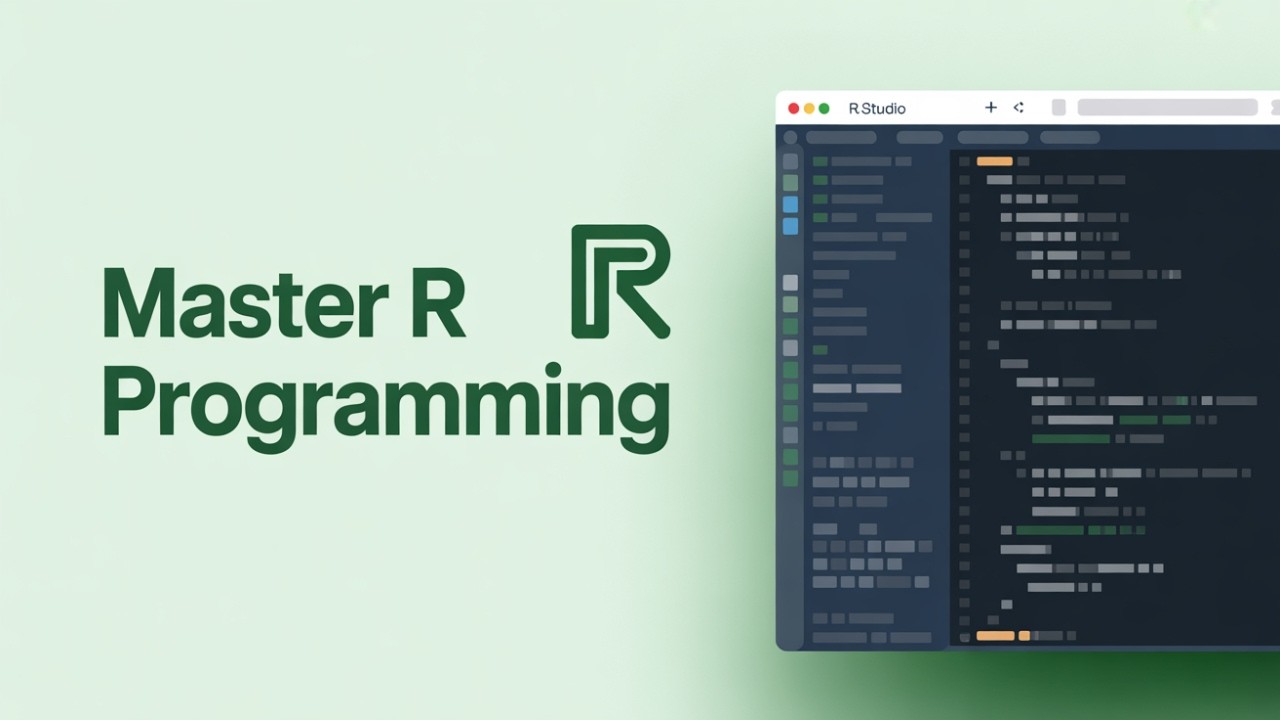1280x720 pixels.
Task: Minimize R Studio using the yellow button
Action: [809, 108]
